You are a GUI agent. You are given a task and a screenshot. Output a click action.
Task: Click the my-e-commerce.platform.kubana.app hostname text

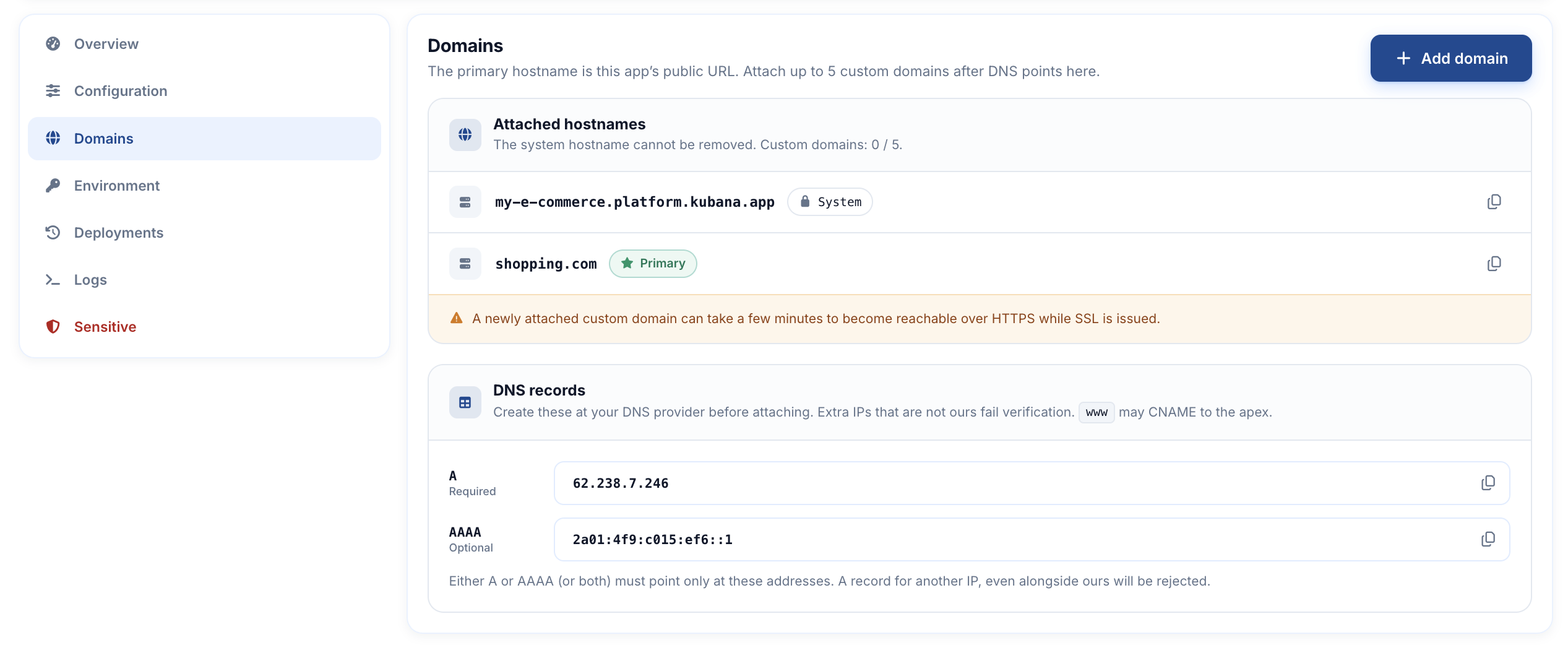coord(635,202)
